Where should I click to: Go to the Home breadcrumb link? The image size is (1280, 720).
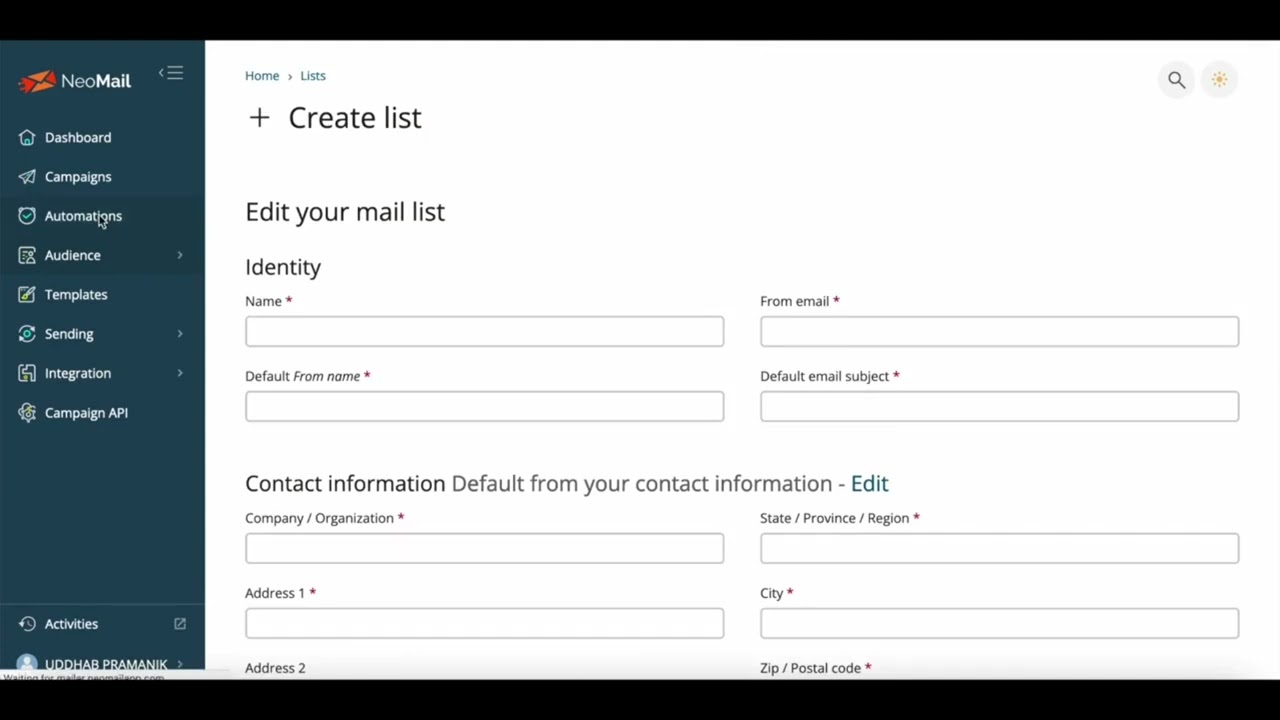[x=262, y=76]
